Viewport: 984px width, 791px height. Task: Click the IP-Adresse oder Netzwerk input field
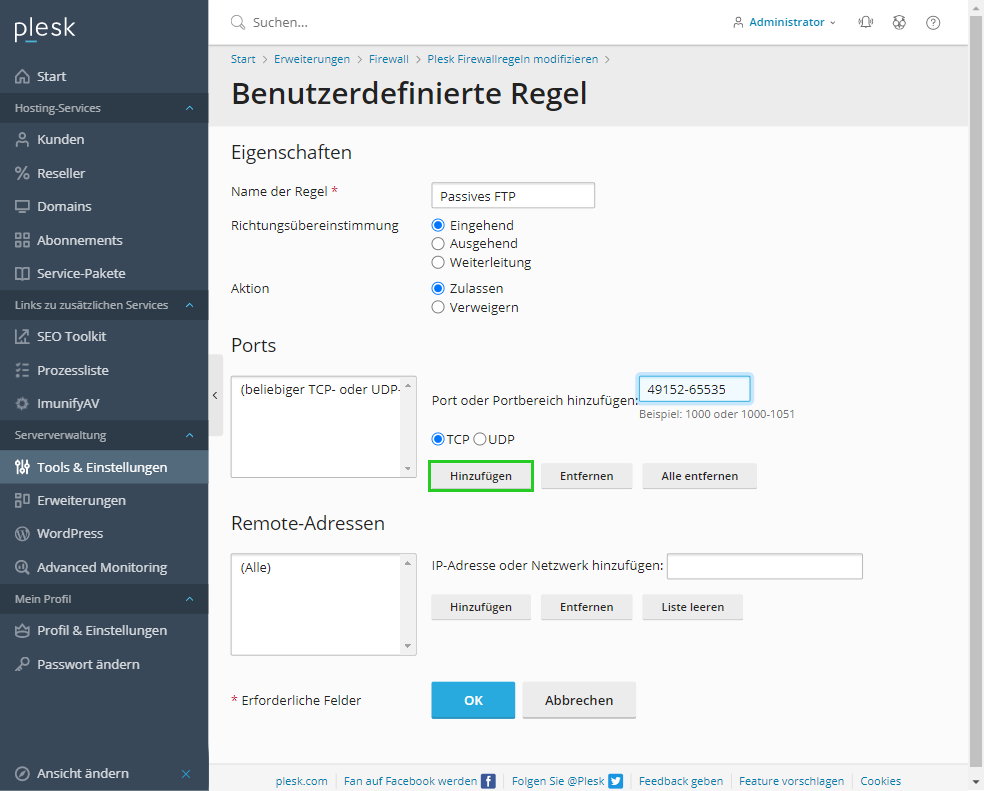coord(764,566)
